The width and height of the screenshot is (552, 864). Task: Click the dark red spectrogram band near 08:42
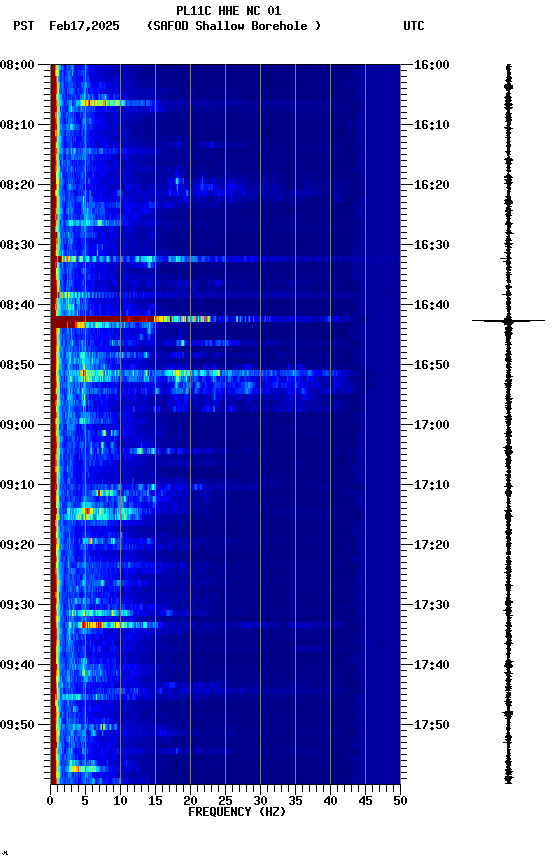pos(102,320)
